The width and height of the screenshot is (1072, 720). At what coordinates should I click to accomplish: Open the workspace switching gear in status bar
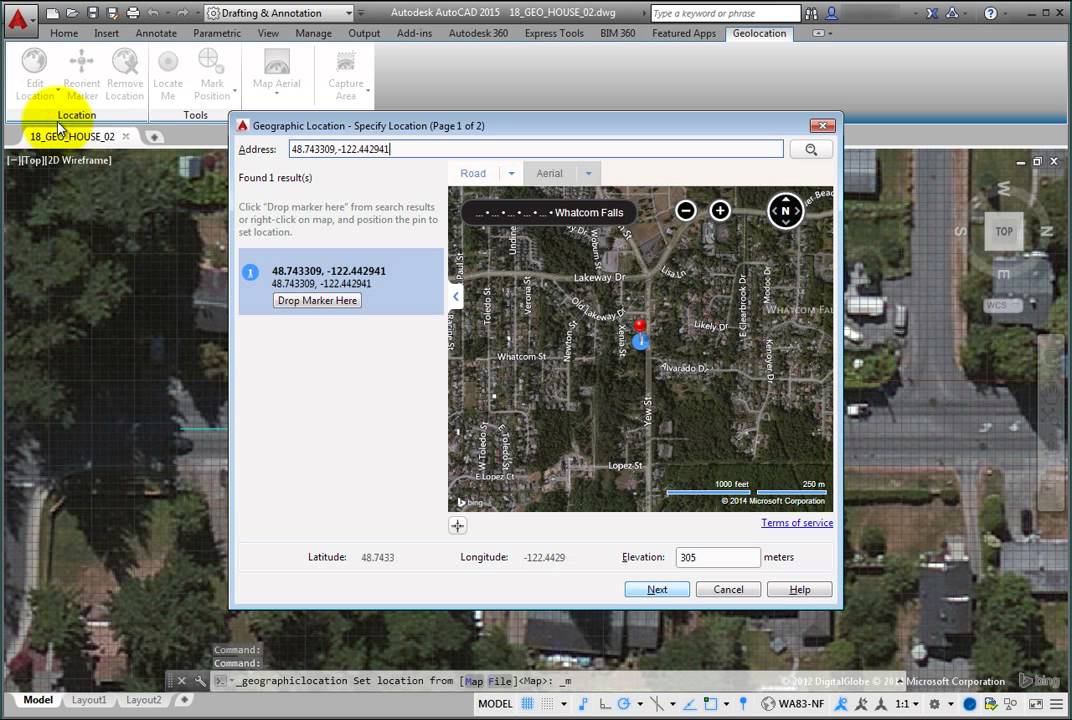(935, 704)
